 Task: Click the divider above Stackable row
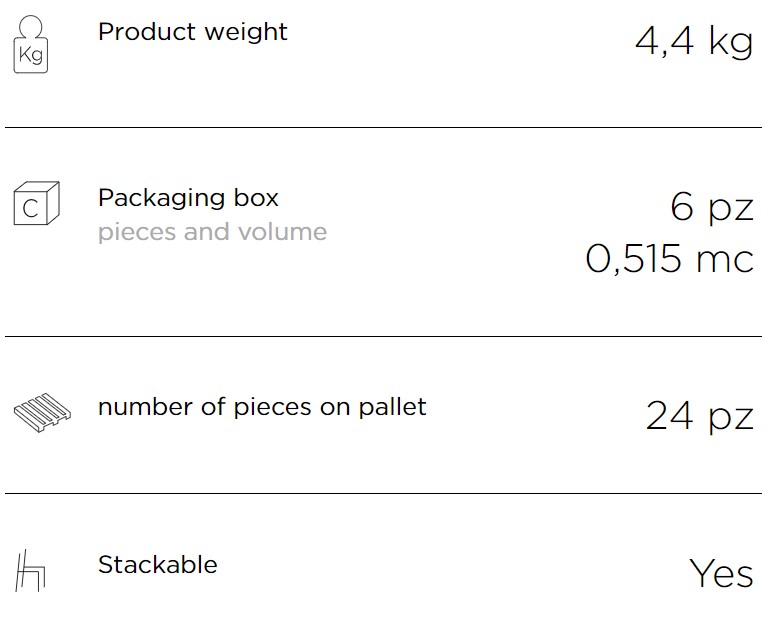[384, 493]
